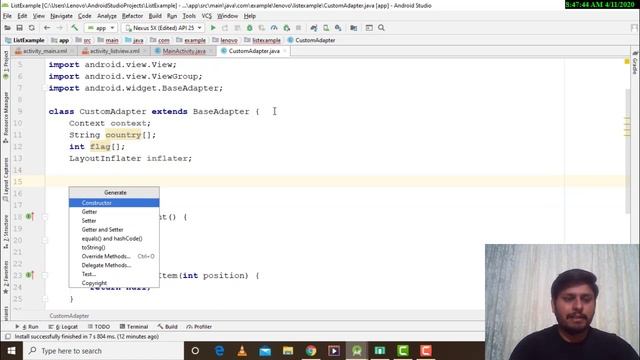Open the TODO tool window
Viewport: 640px width, 360px height.
click(99, 327)
